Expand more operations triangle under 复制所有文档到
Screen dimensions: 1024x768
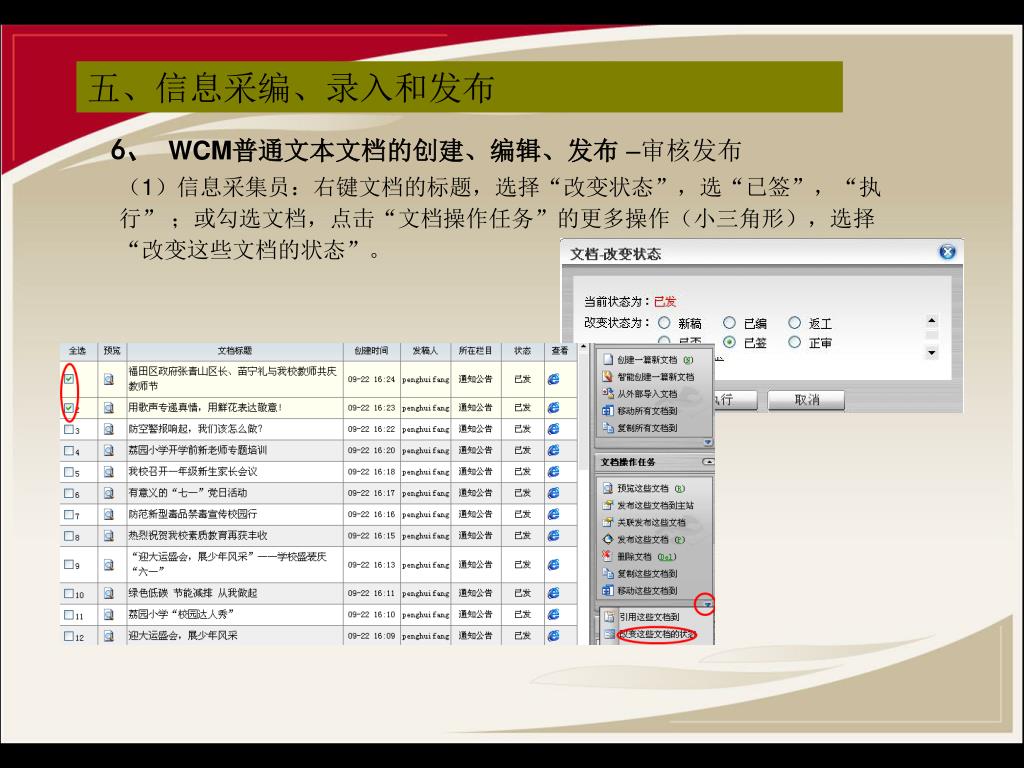coord(708,443)
